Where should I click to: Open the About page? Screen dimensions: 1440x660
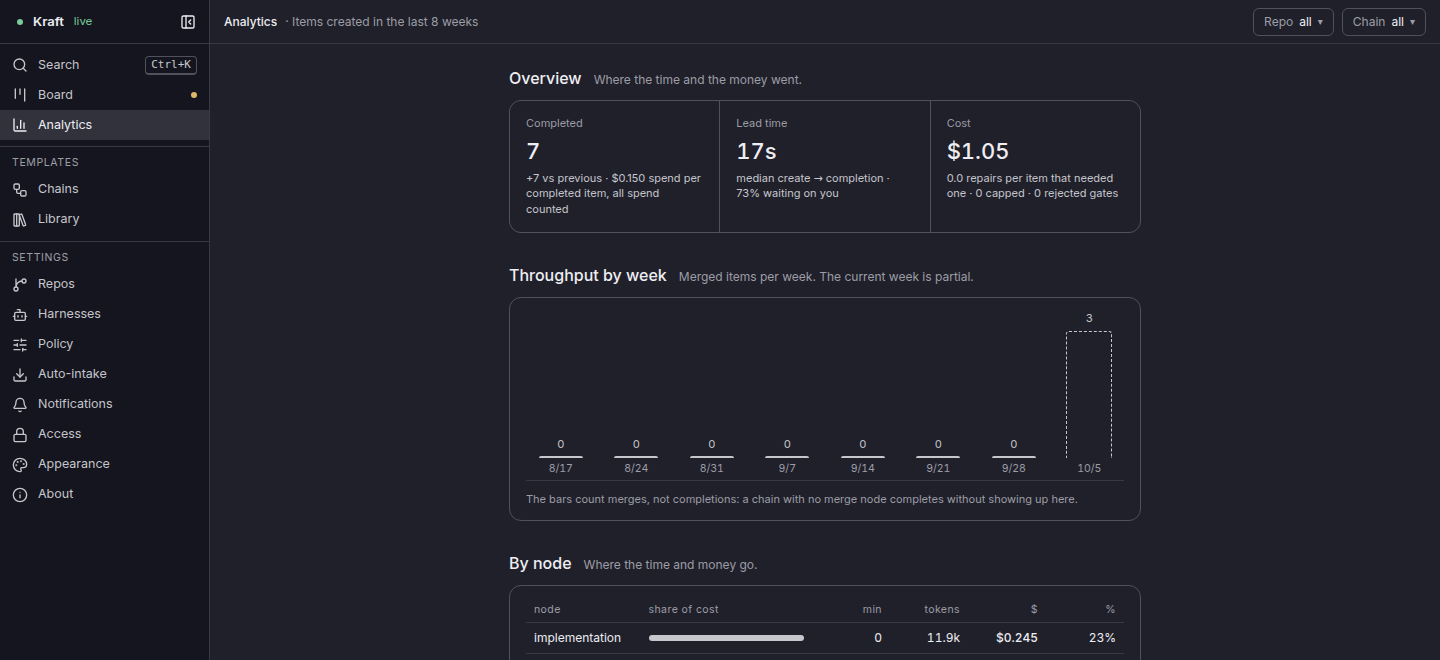tap(105, 494)
